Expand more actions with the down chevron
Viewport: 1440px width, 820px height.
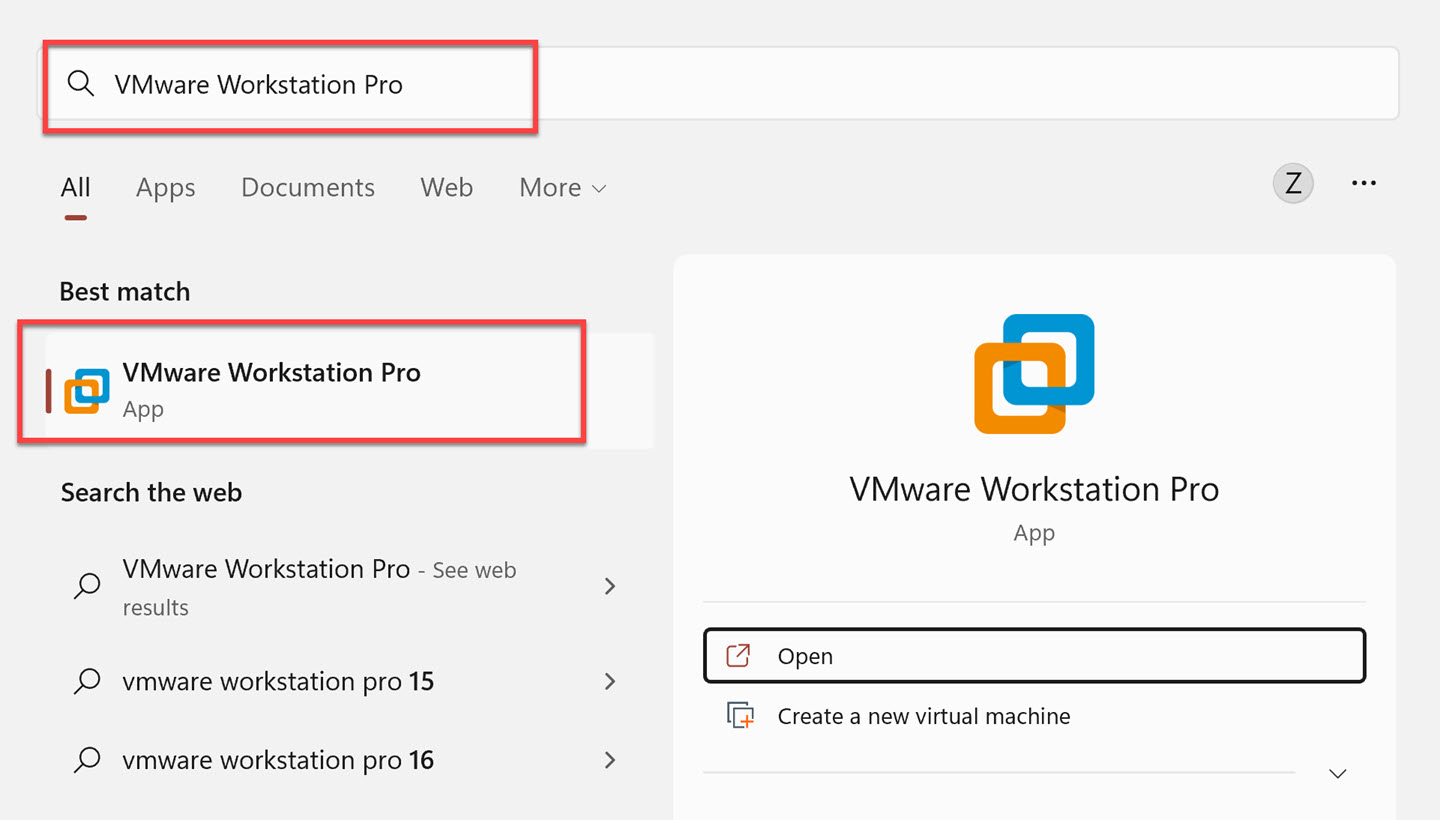click(x=1338, y=773)
